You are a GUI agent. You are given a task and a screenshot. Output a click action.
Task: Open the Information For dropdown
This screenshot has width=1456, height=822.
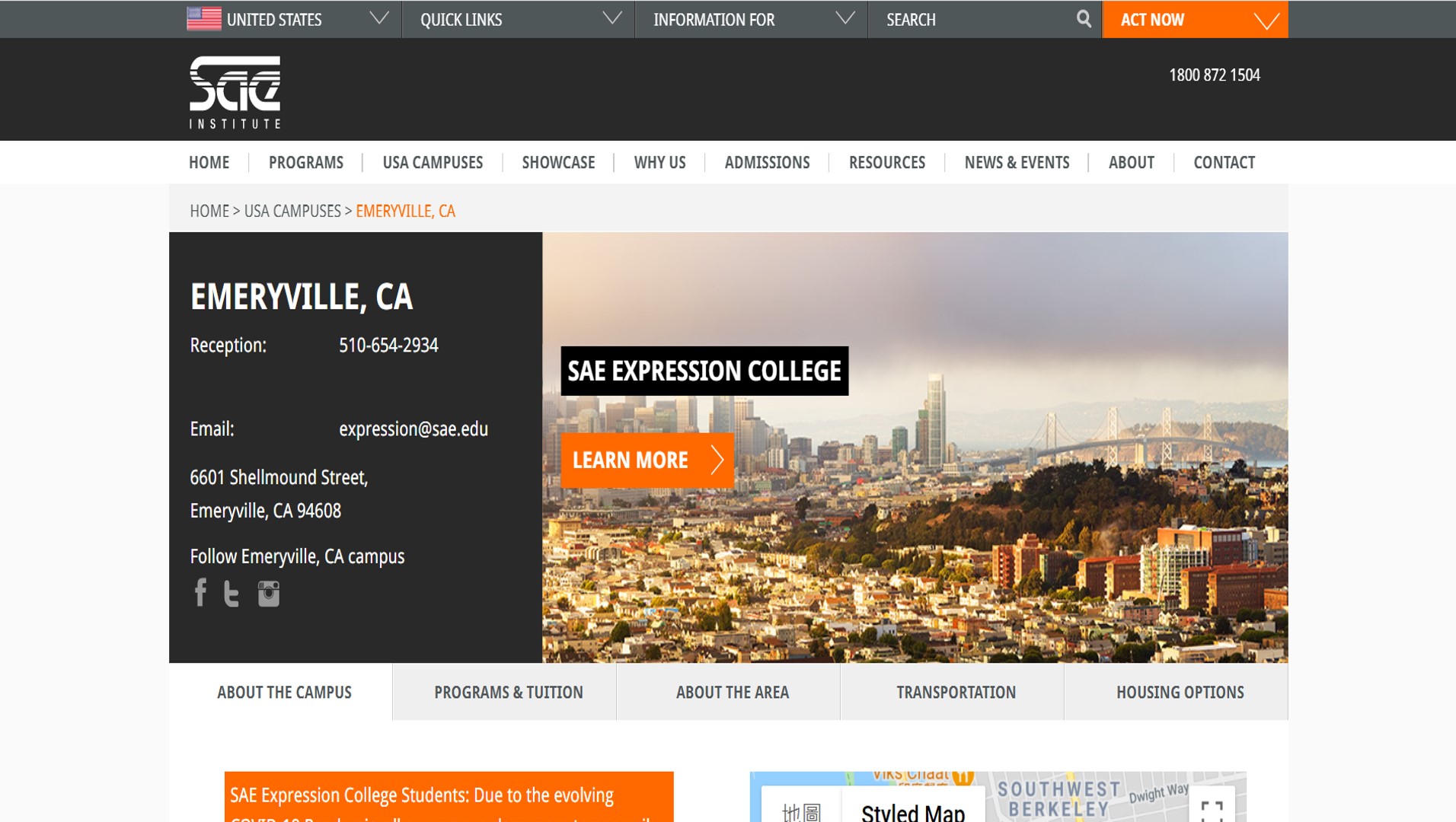click(x=845, y=19)
